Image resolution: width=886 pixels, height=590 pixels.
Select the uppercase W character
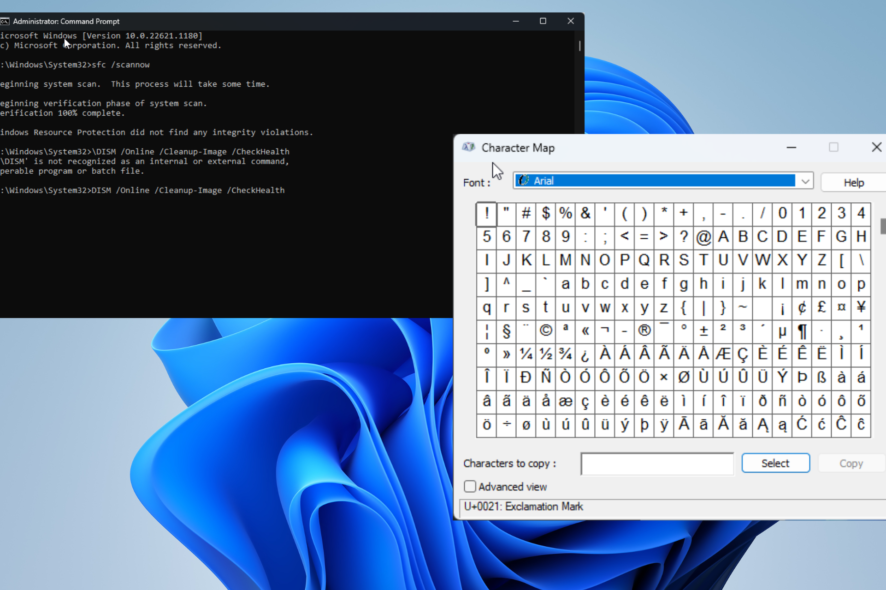point(762,261)
